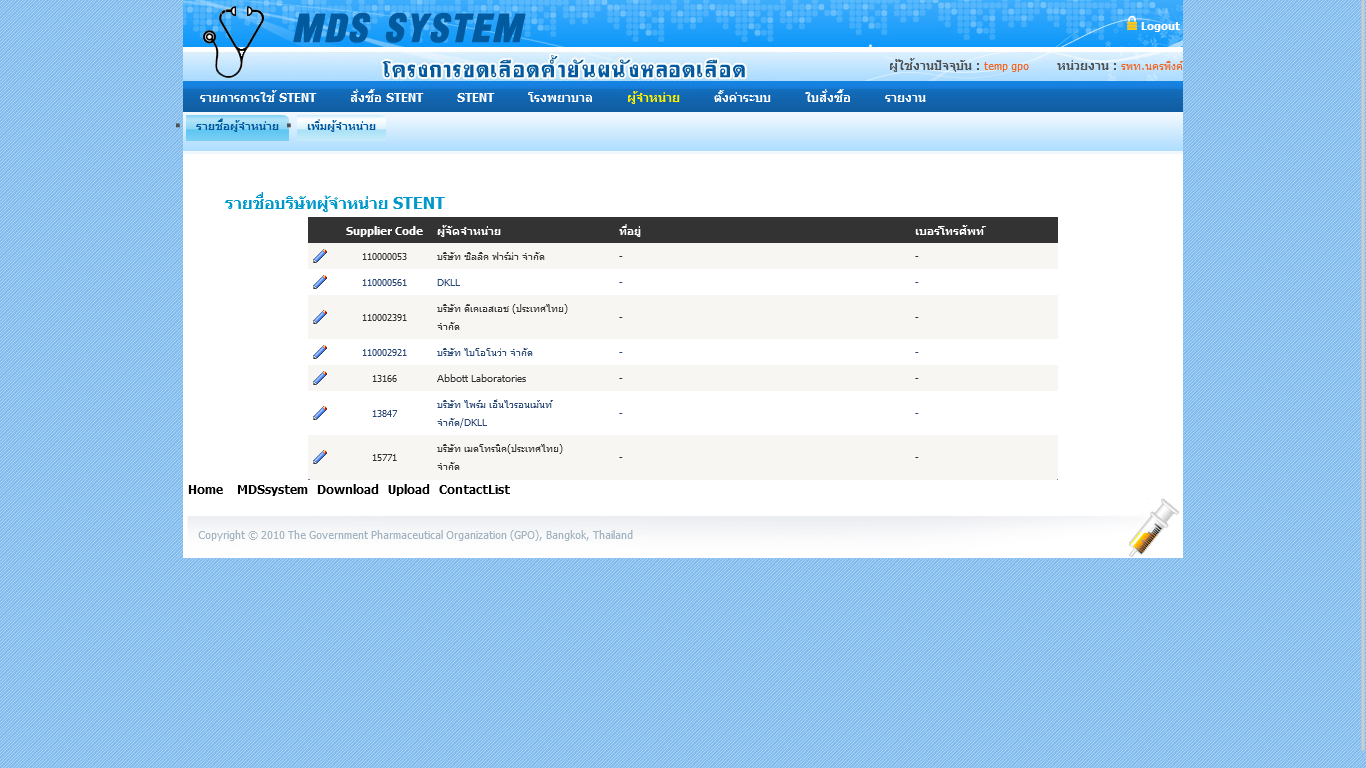Click edit pencil for supplier 110000053

click(320, 256)
